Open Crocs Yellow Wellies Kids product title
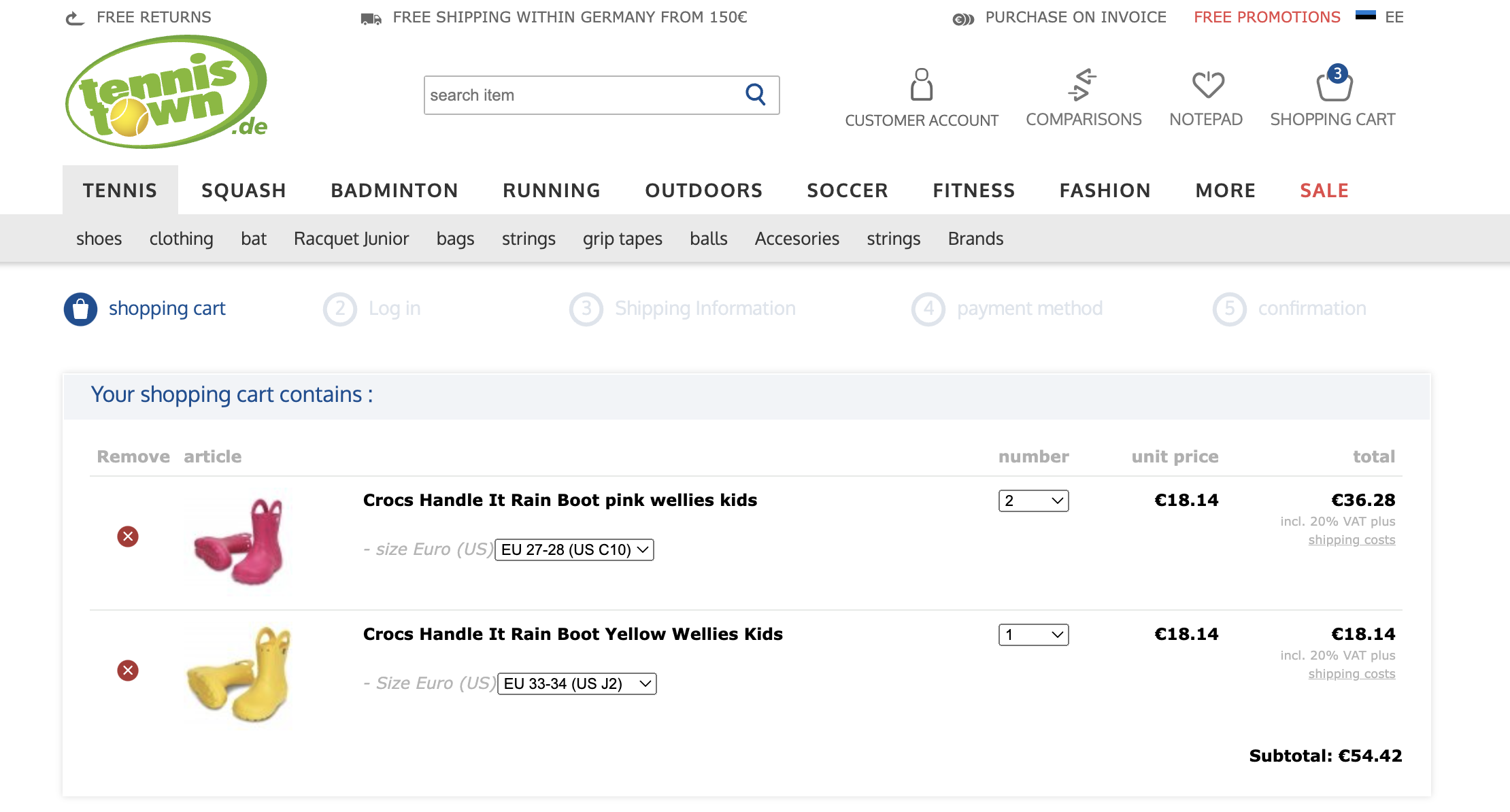The image size is (1510, 812). [573, 635]
